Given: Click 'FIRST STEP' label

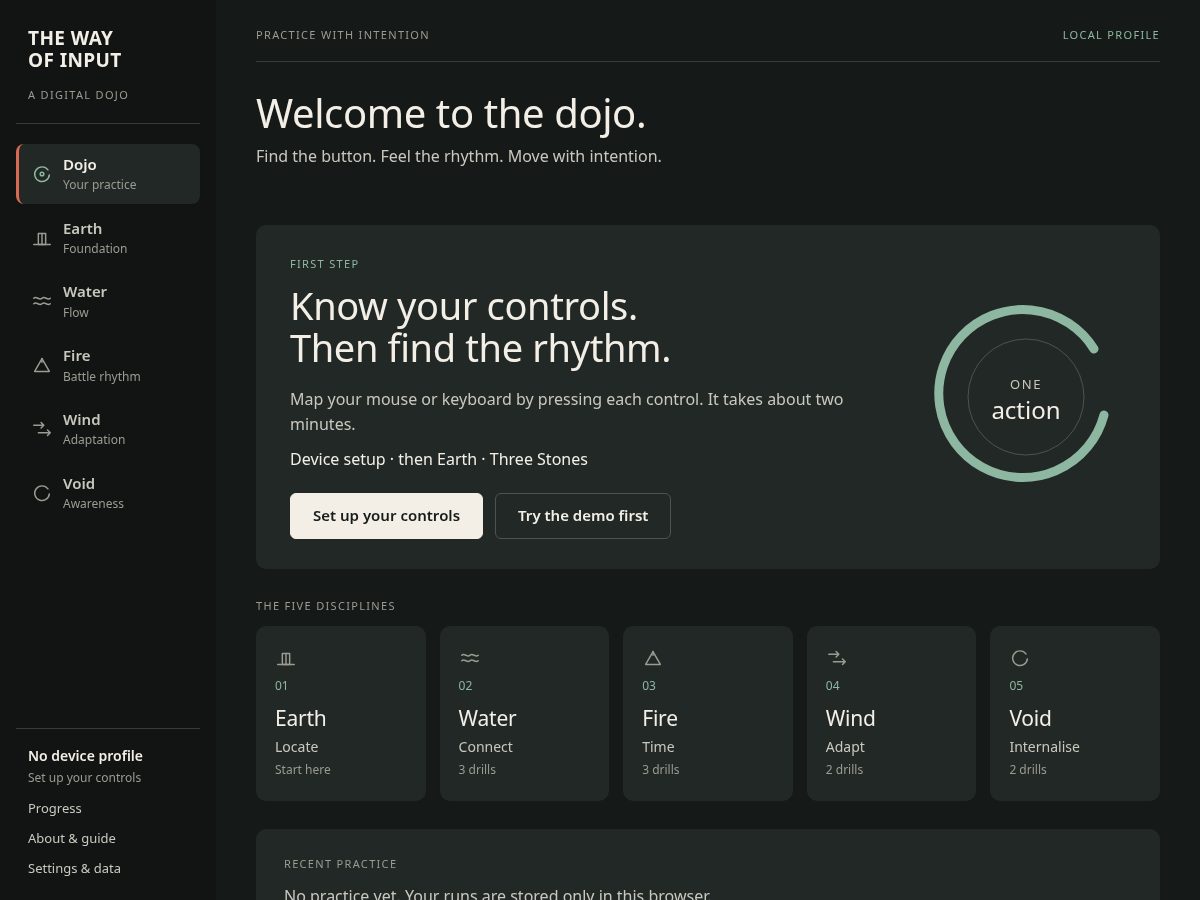Looking at the screenshot, I should (x=324, y=264).
